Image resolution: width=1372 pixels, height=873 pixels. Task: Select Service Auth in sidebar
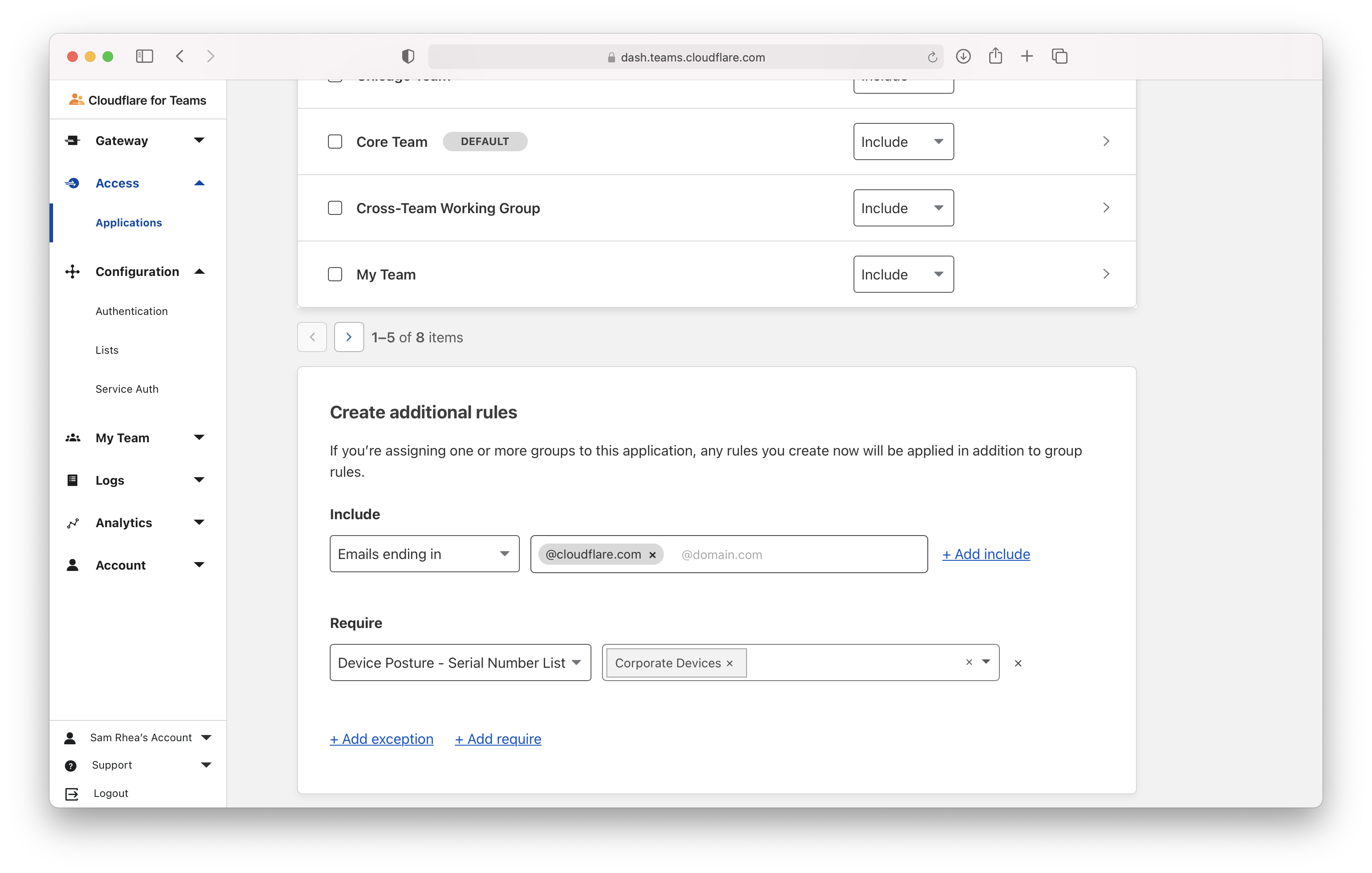[127, 389]
